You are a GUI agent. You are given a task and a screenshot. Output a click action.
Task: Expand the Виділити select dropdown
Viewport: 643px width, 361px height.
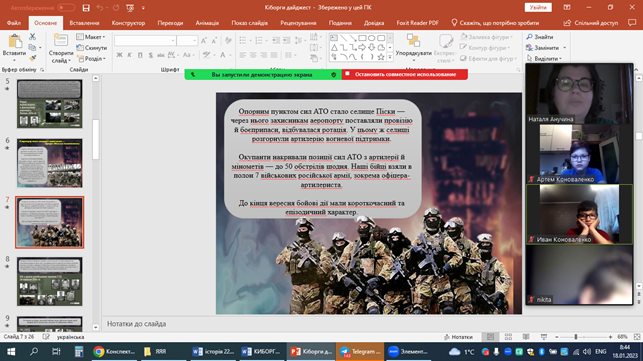coord(544,59)
